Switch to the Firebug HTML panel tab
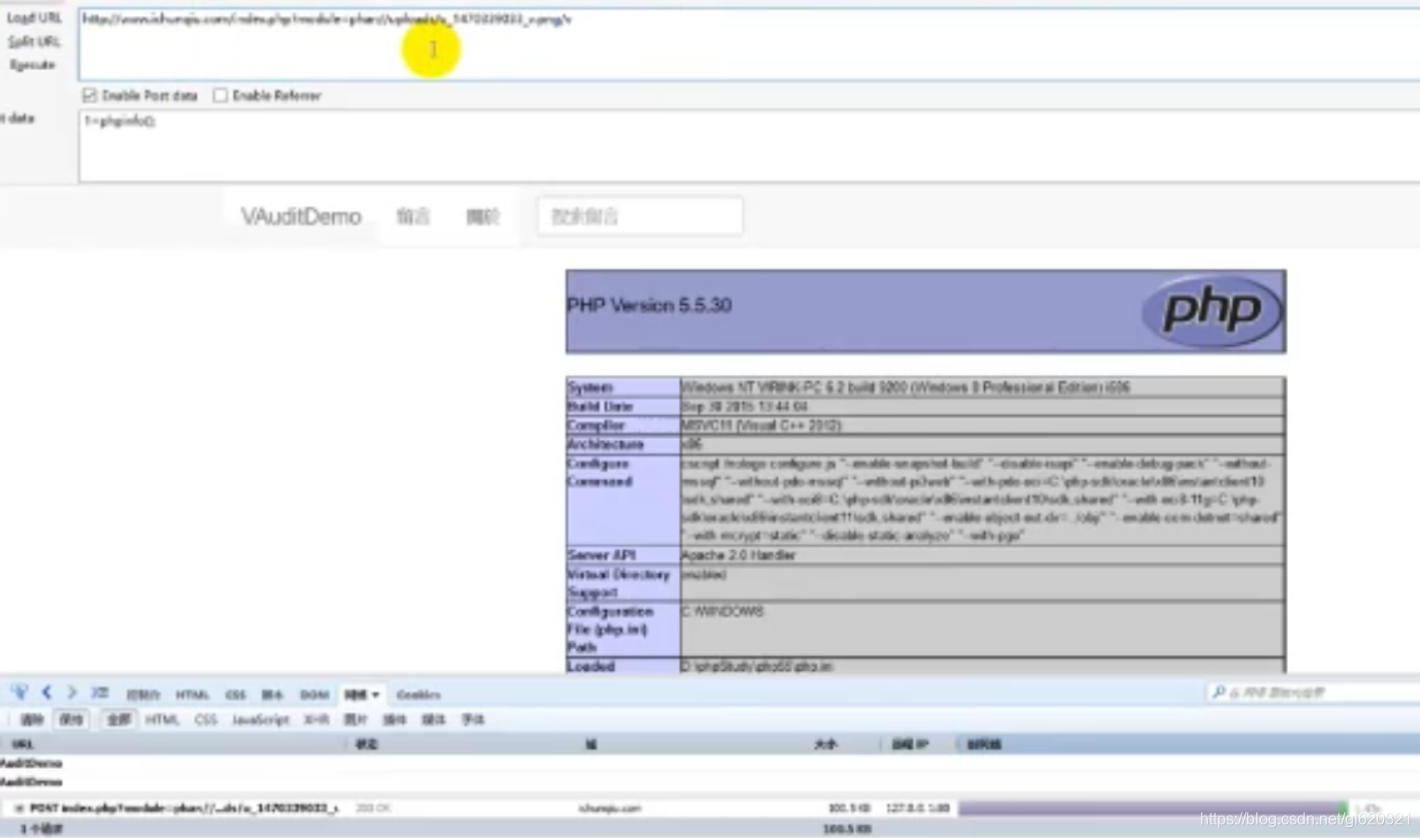Screen dimensions: 1420x838 (192, 695)
